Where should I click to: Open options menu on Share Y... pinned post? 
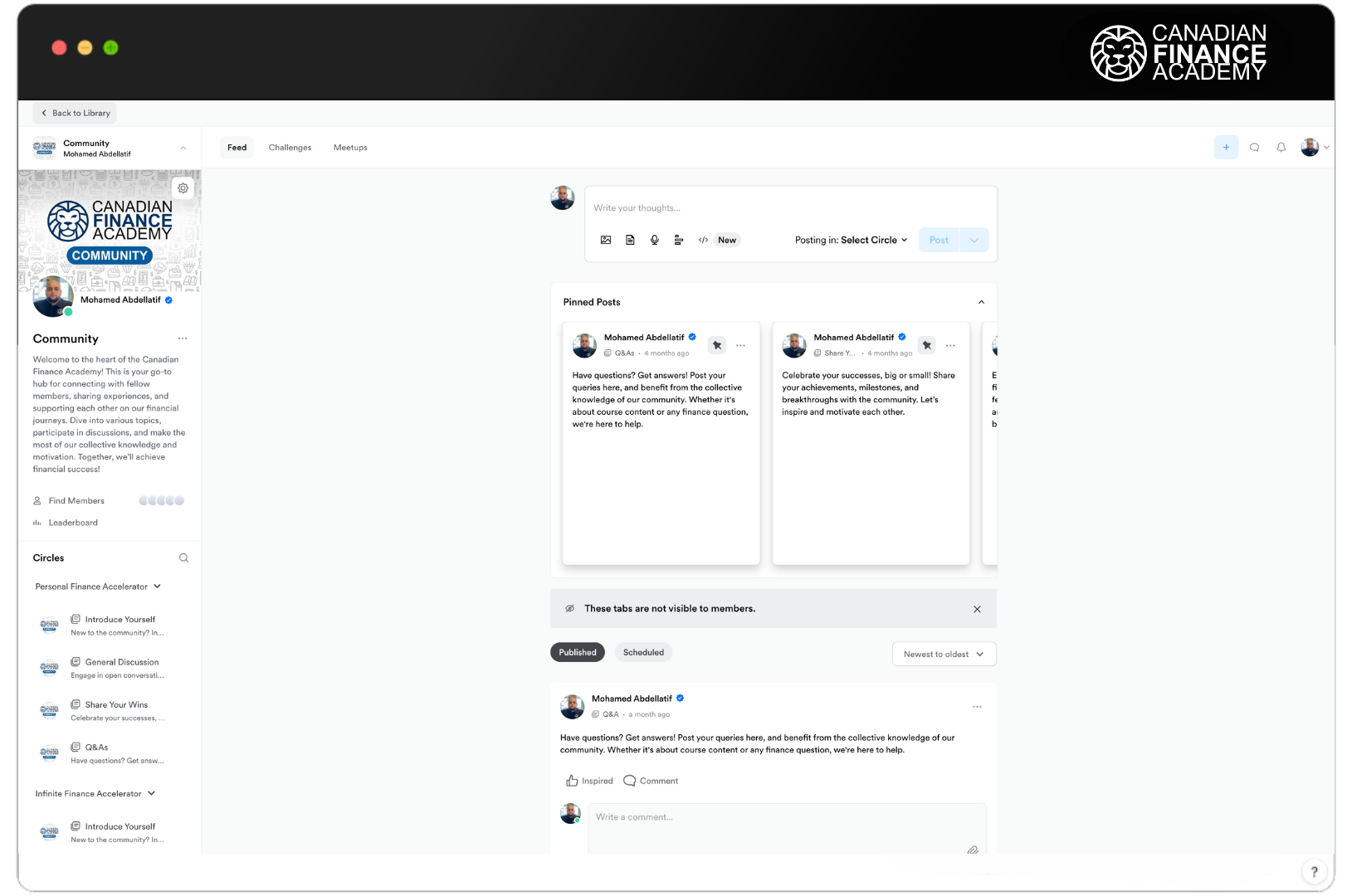950,345
